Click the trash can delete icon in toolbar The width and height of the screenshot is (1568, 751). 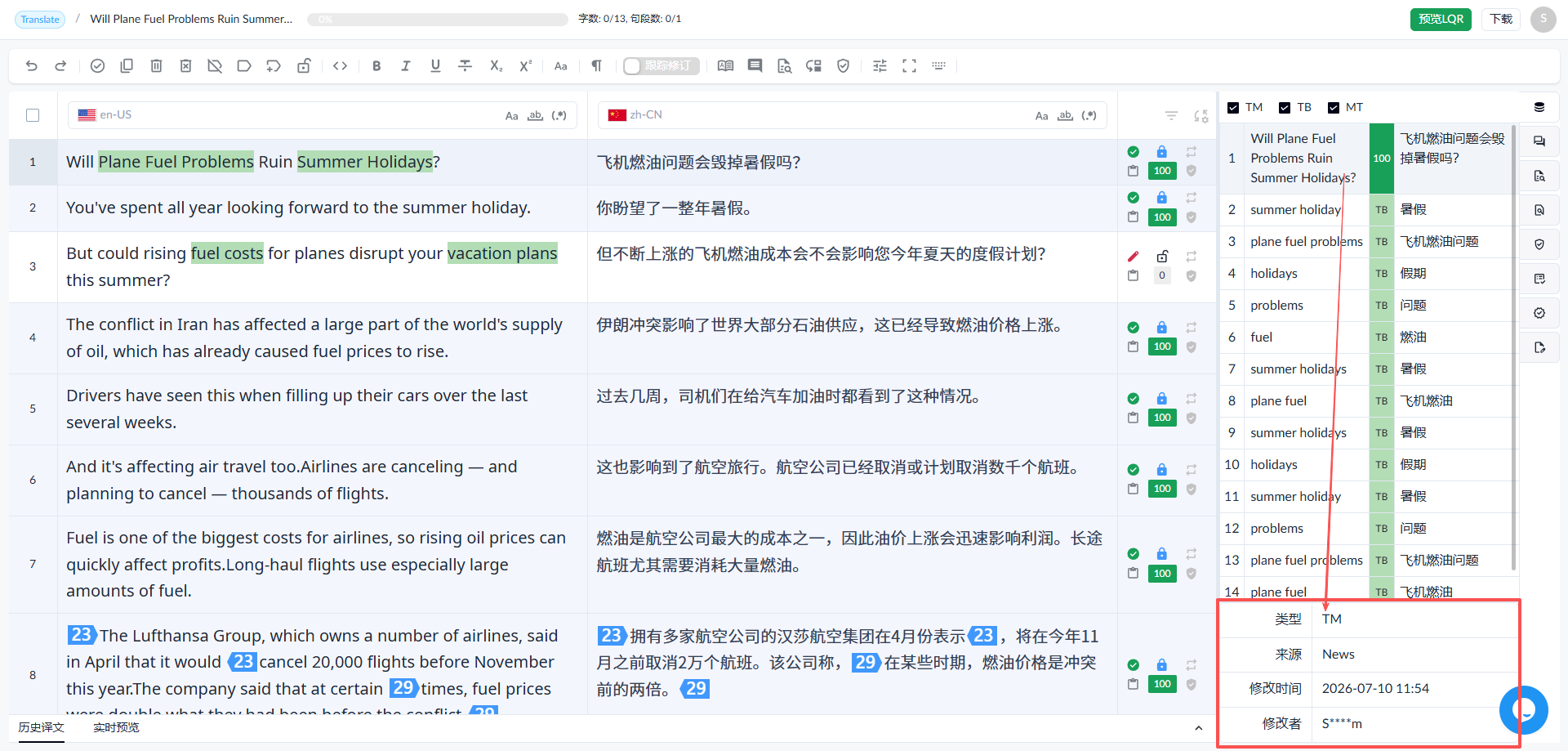coord(156,66)
